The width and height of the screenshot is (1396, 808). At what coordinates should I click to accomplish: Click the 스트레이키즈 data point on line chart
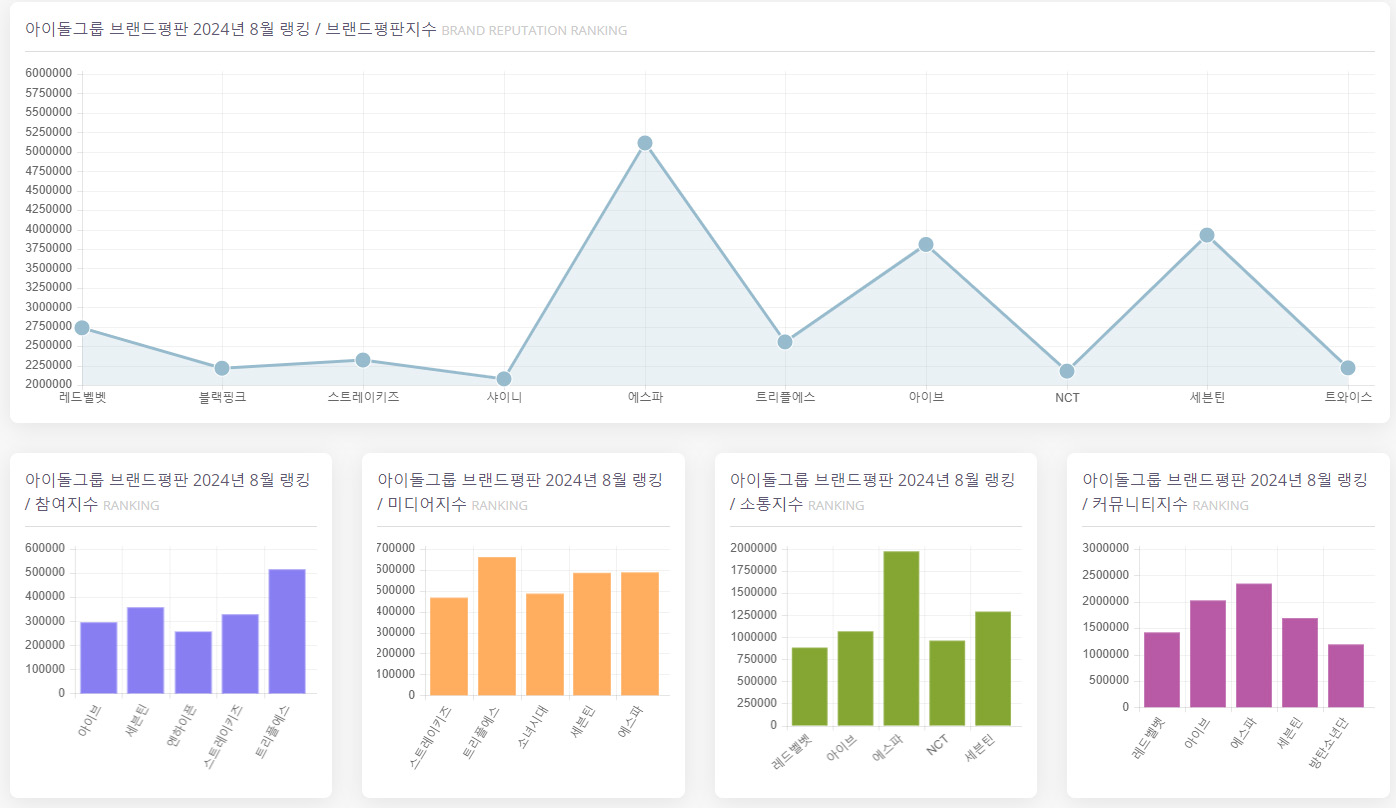coord(363,360)
